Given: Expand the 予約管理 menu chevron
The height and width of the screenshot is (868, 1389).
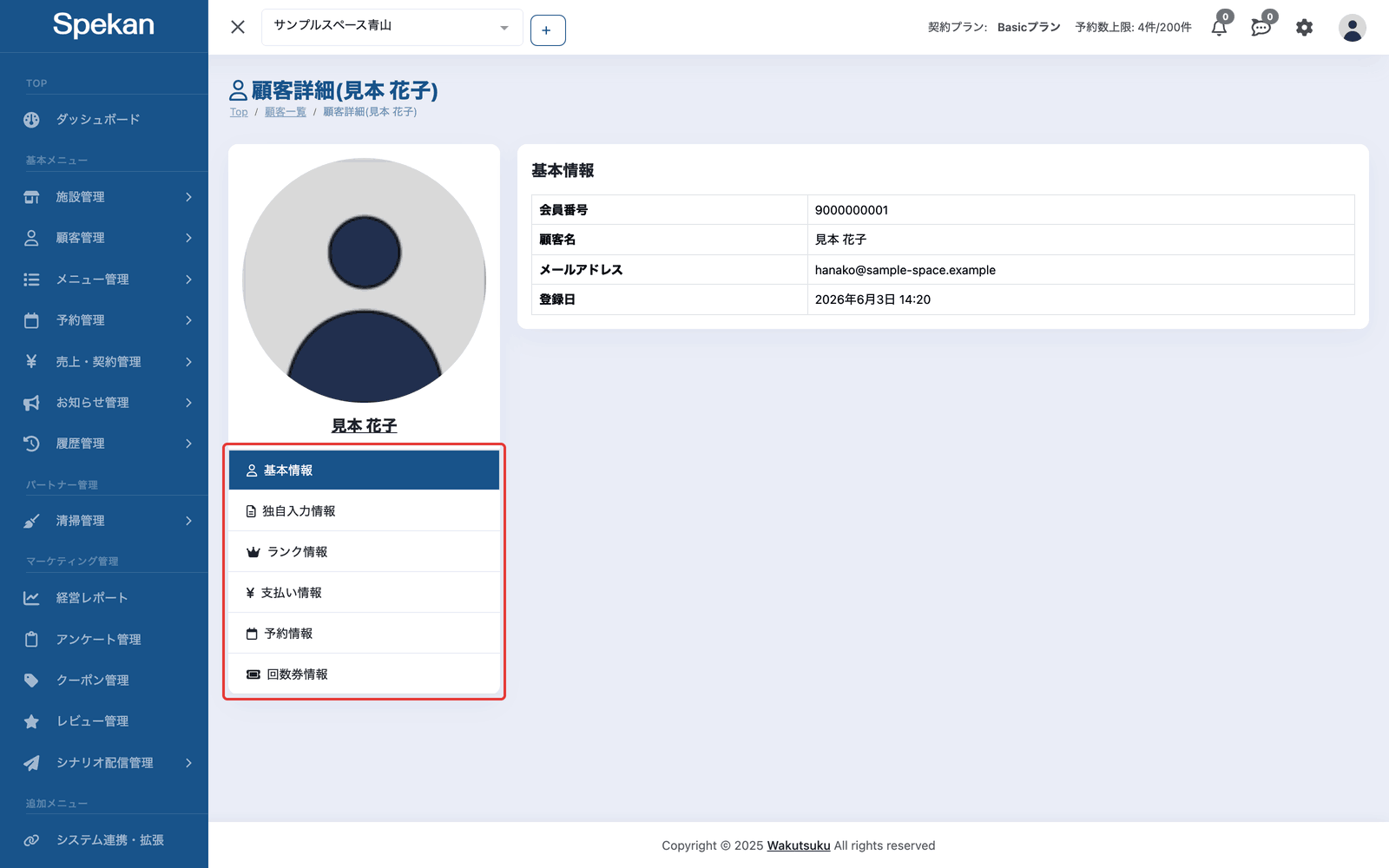Looking at the screenshot, I should (188, 320).
